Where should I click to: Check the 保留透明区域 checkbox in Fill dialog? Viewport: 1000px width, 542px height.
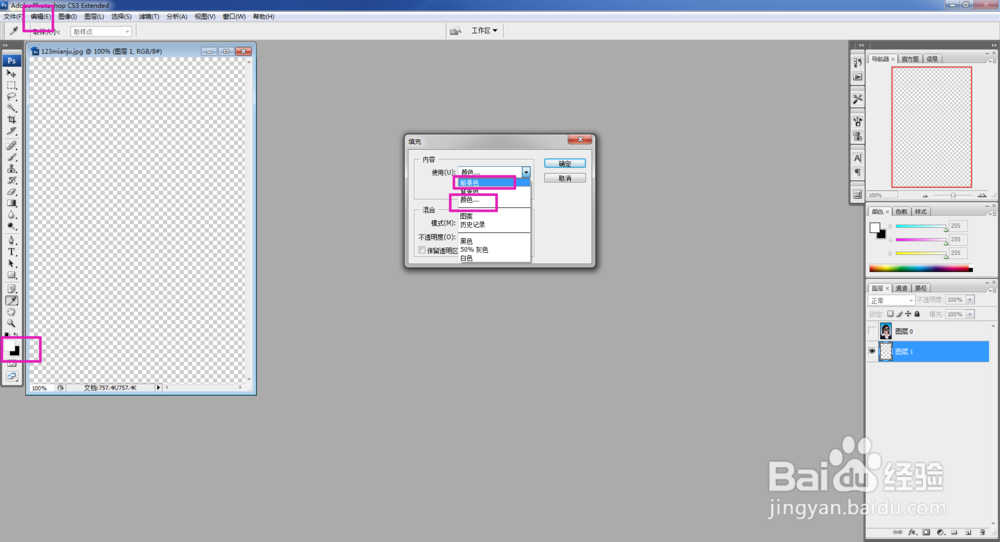click(x=422, y=250)
